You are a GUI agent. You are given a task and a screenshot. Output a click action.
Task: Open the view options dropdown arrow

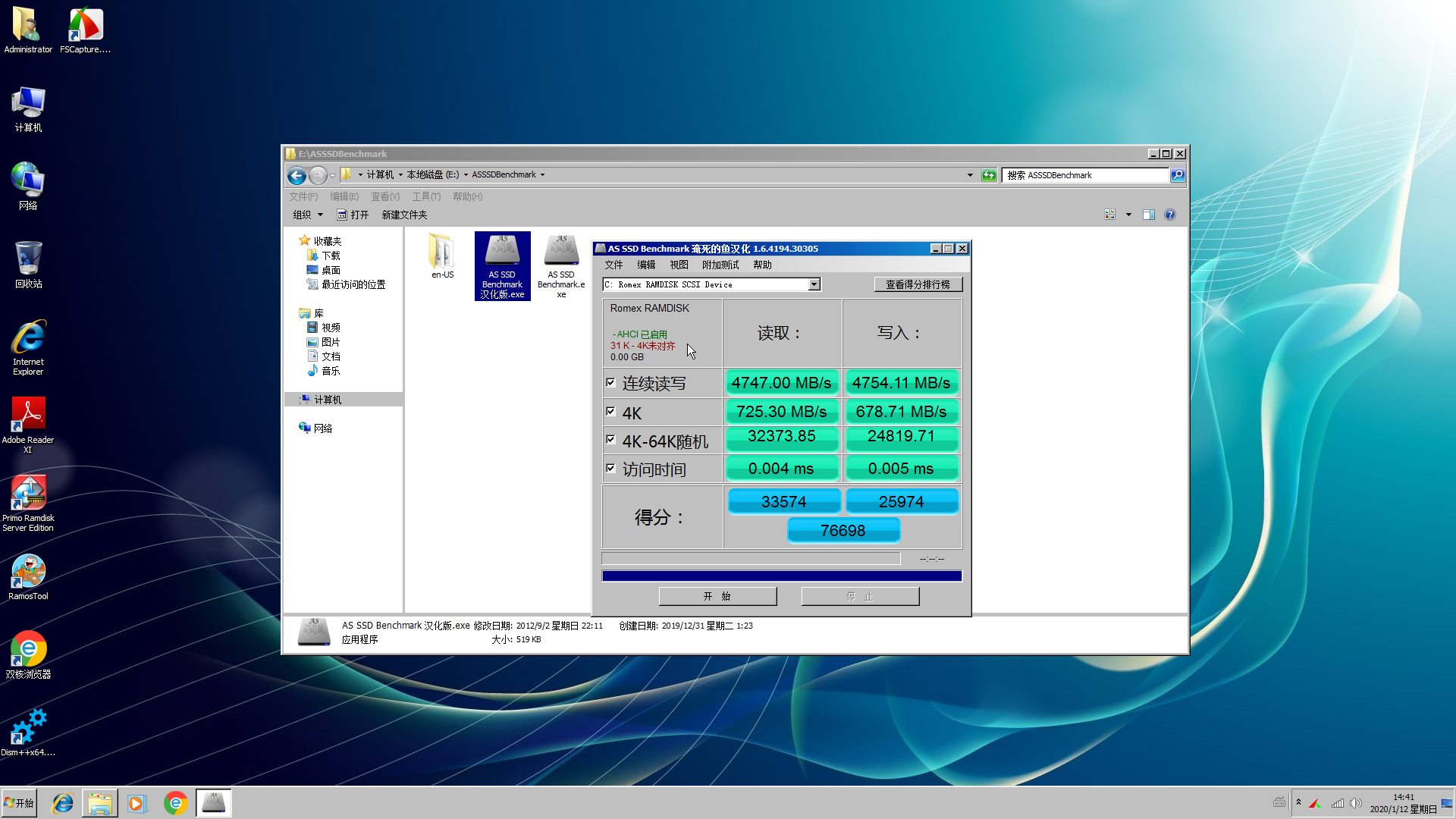(1128, 215)
